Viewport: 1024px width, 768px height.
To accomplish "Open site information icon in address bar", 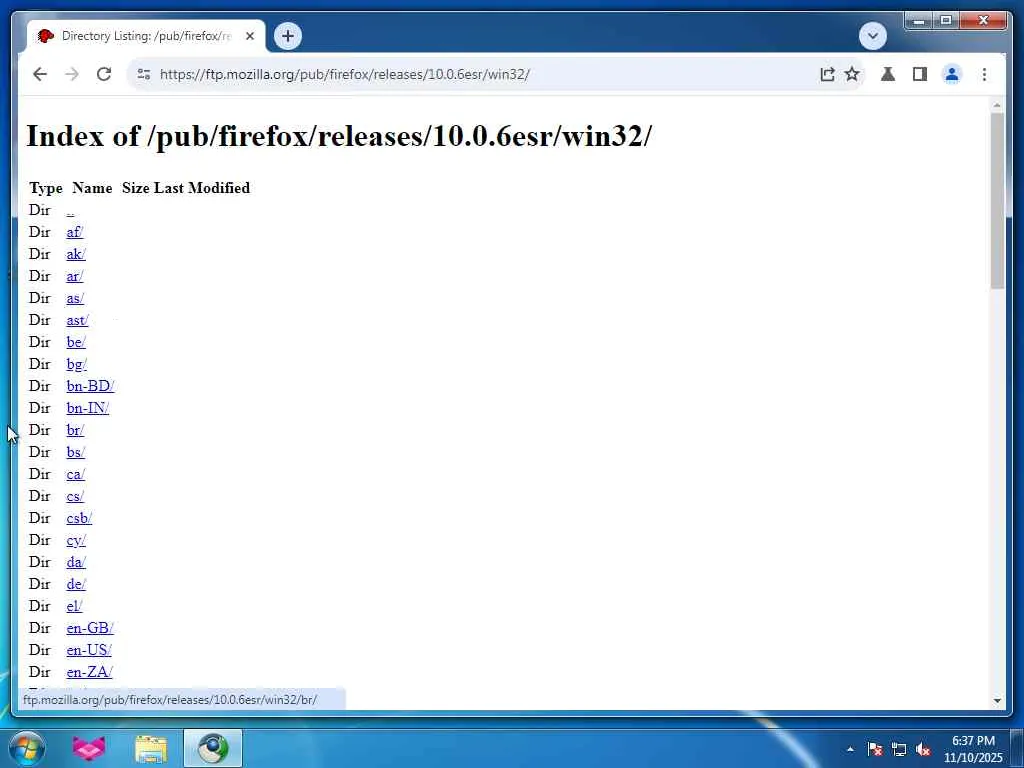I will click(144, 74).
